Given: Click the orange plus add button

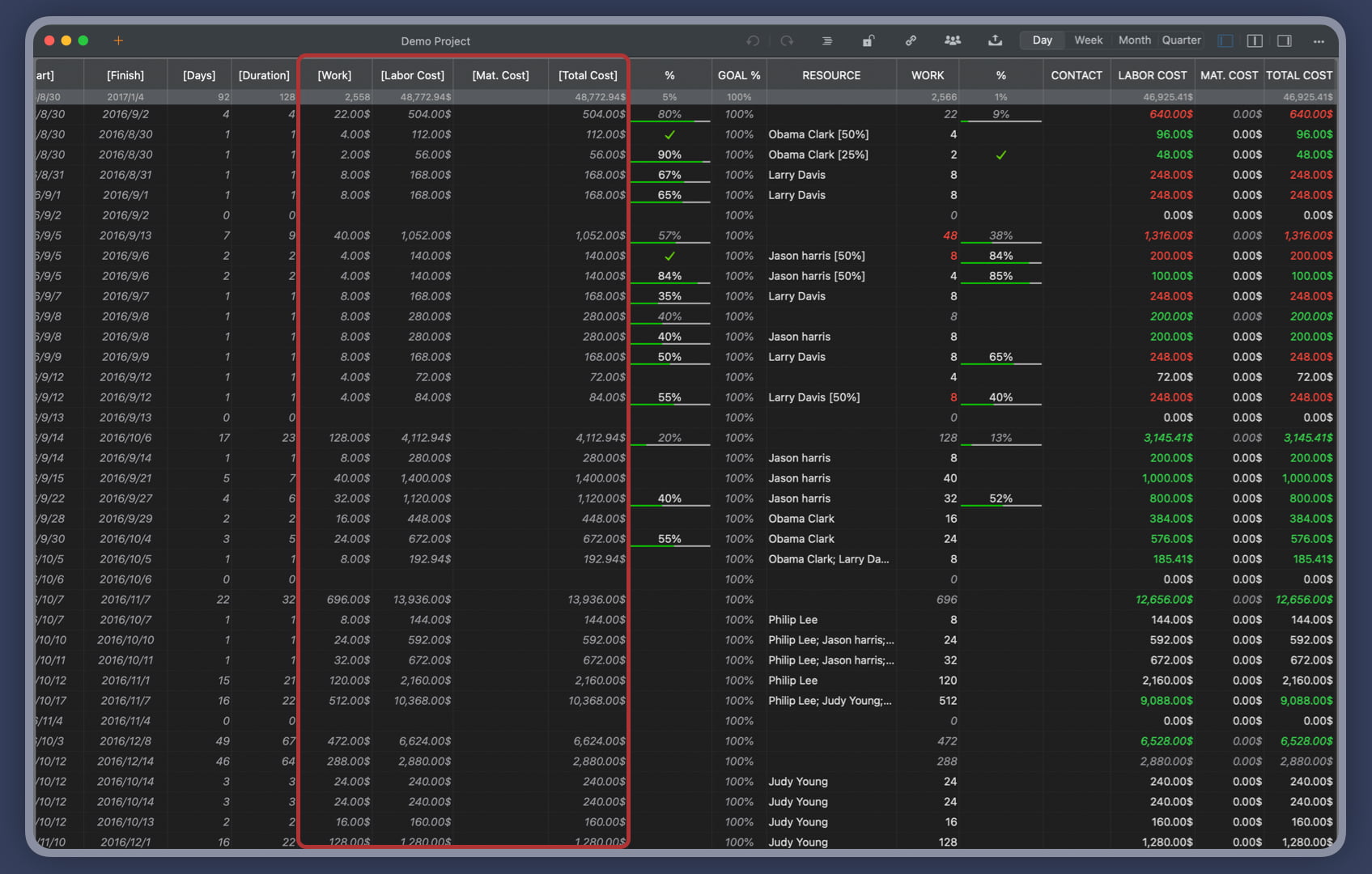Looking at the screenshot, I should [x=118, y=40].
